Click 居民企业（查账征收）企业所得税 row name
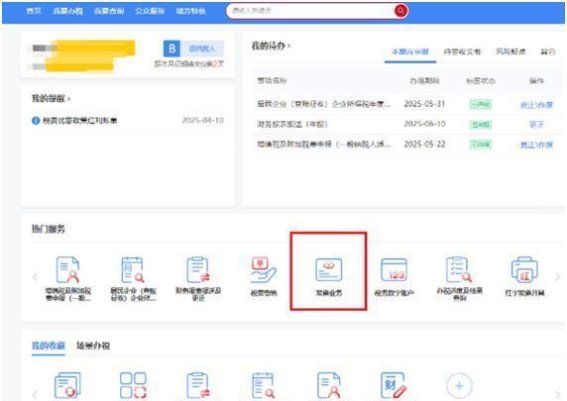Viewport: 567px width, 401px height. click(x=324, y=104)
